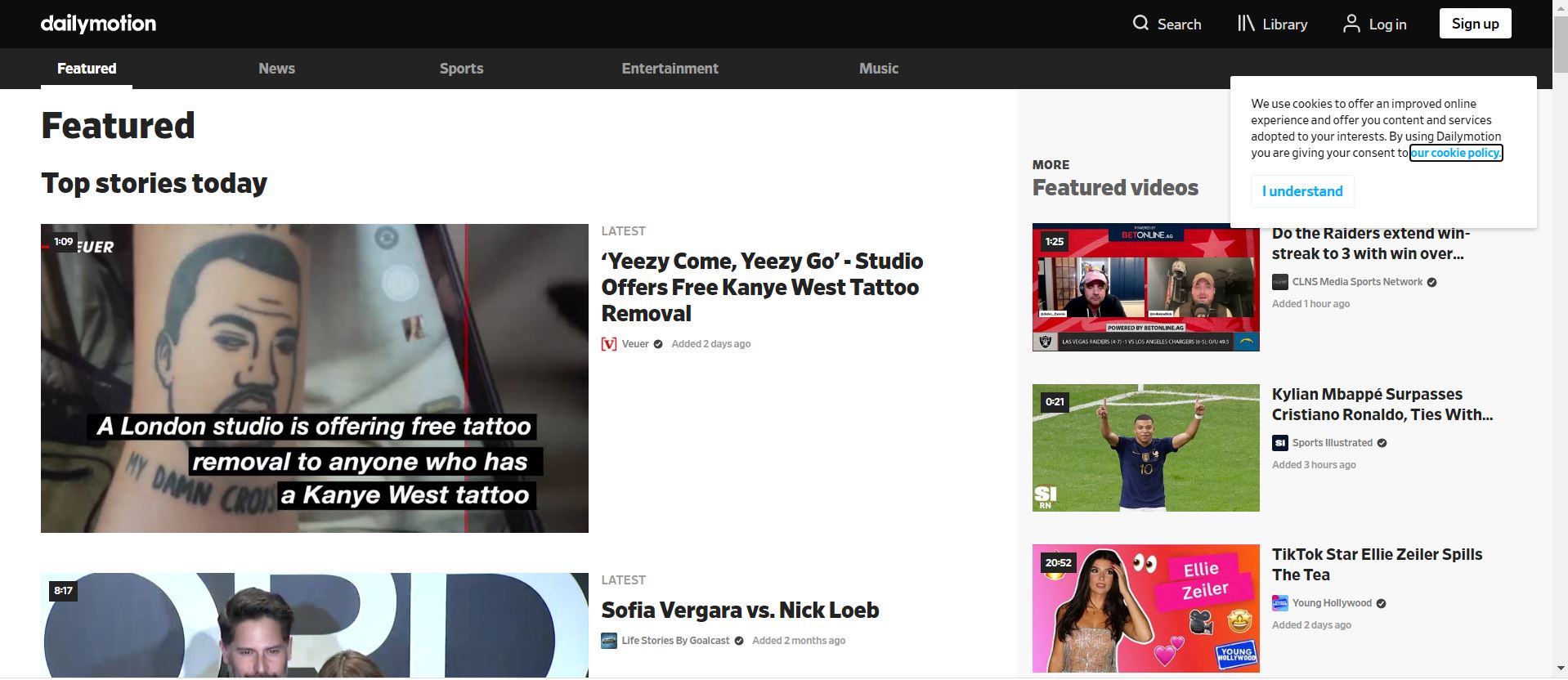Click the Log in person icon

(1351, 24)
